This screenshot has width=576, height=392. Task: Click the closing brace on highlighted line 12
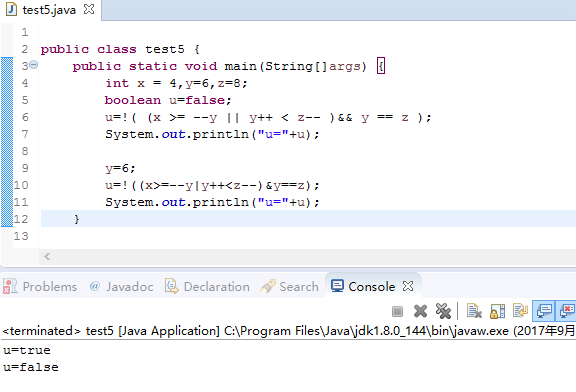(x=76, y=219)
